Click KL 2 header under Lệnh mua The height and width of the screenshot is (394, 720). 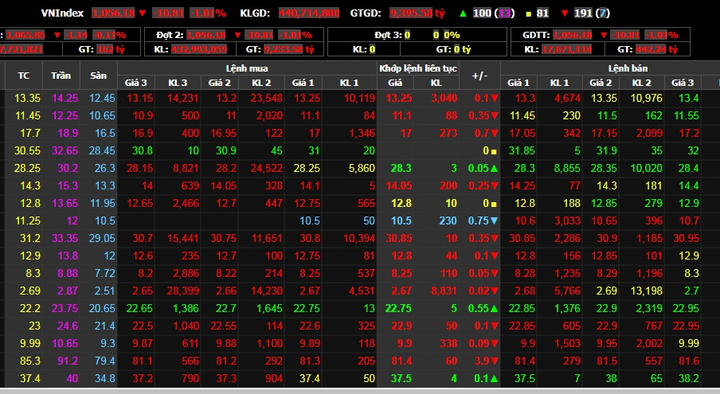[261, 83]
